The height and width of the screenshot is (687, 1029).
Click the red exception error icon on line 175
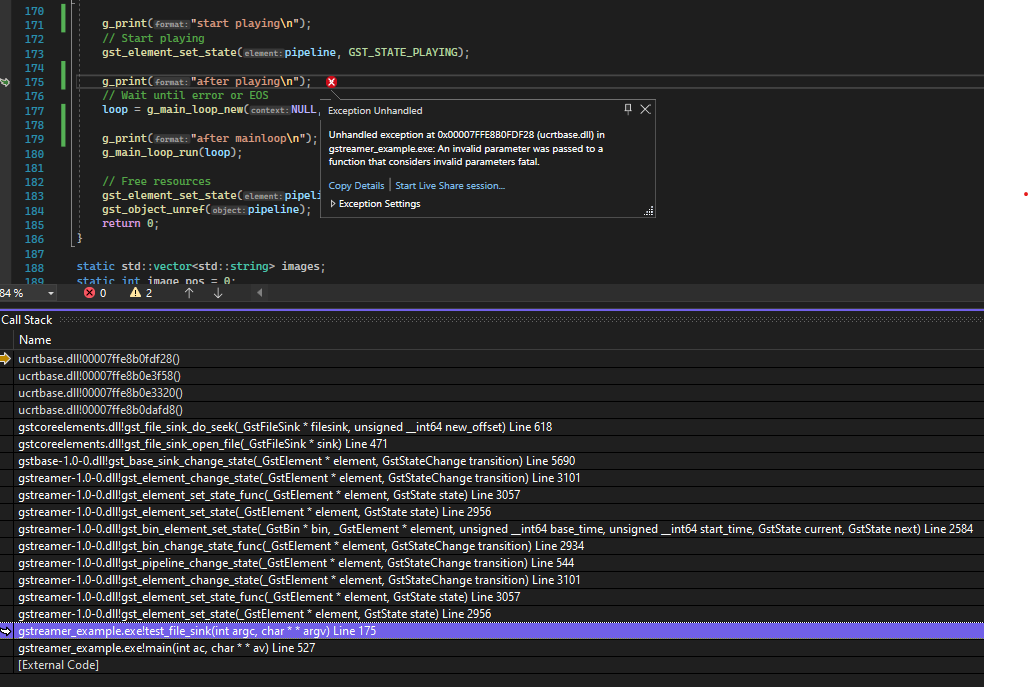click(331, 82)
